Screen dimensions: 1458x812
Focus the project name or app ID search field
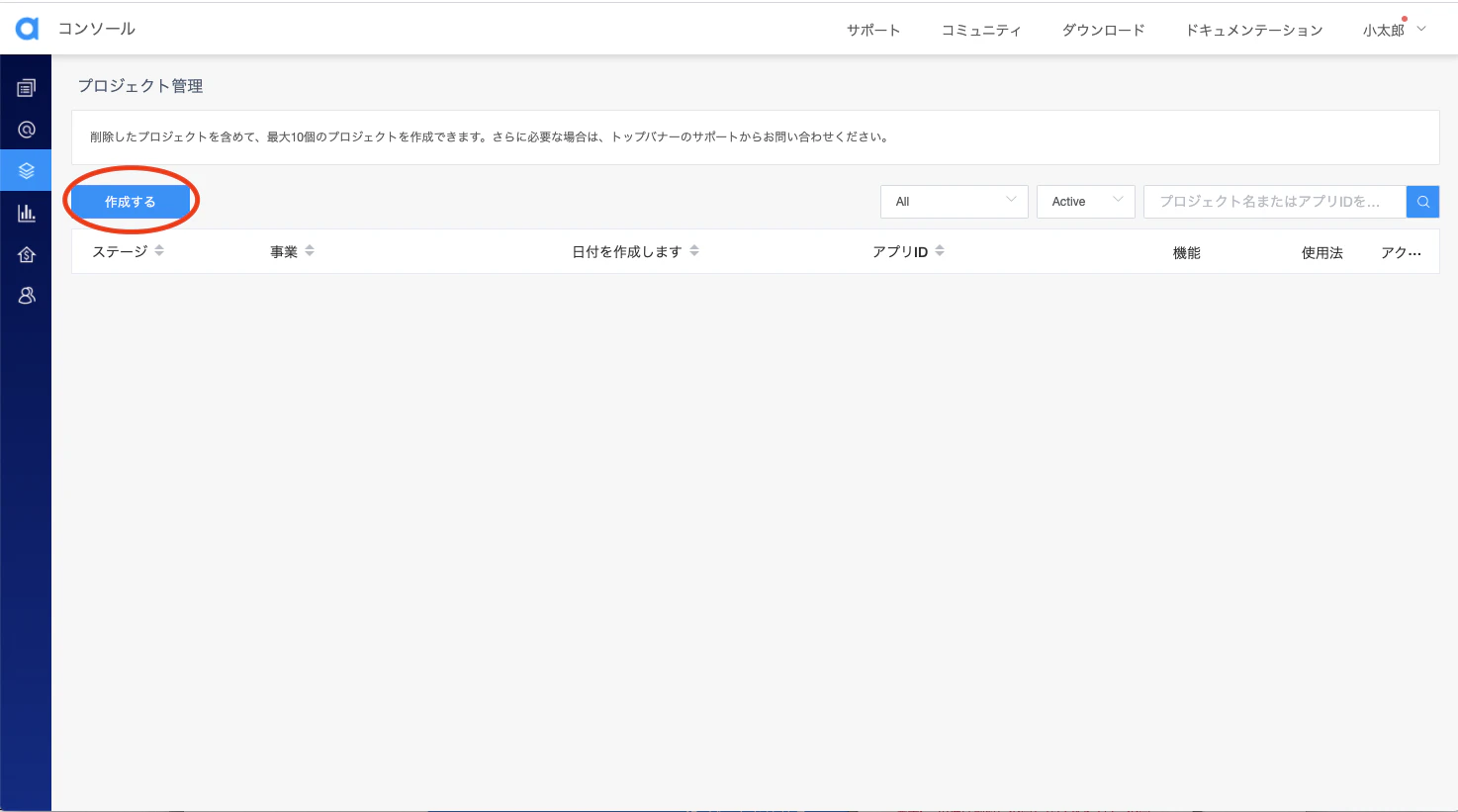point(1275,202)
